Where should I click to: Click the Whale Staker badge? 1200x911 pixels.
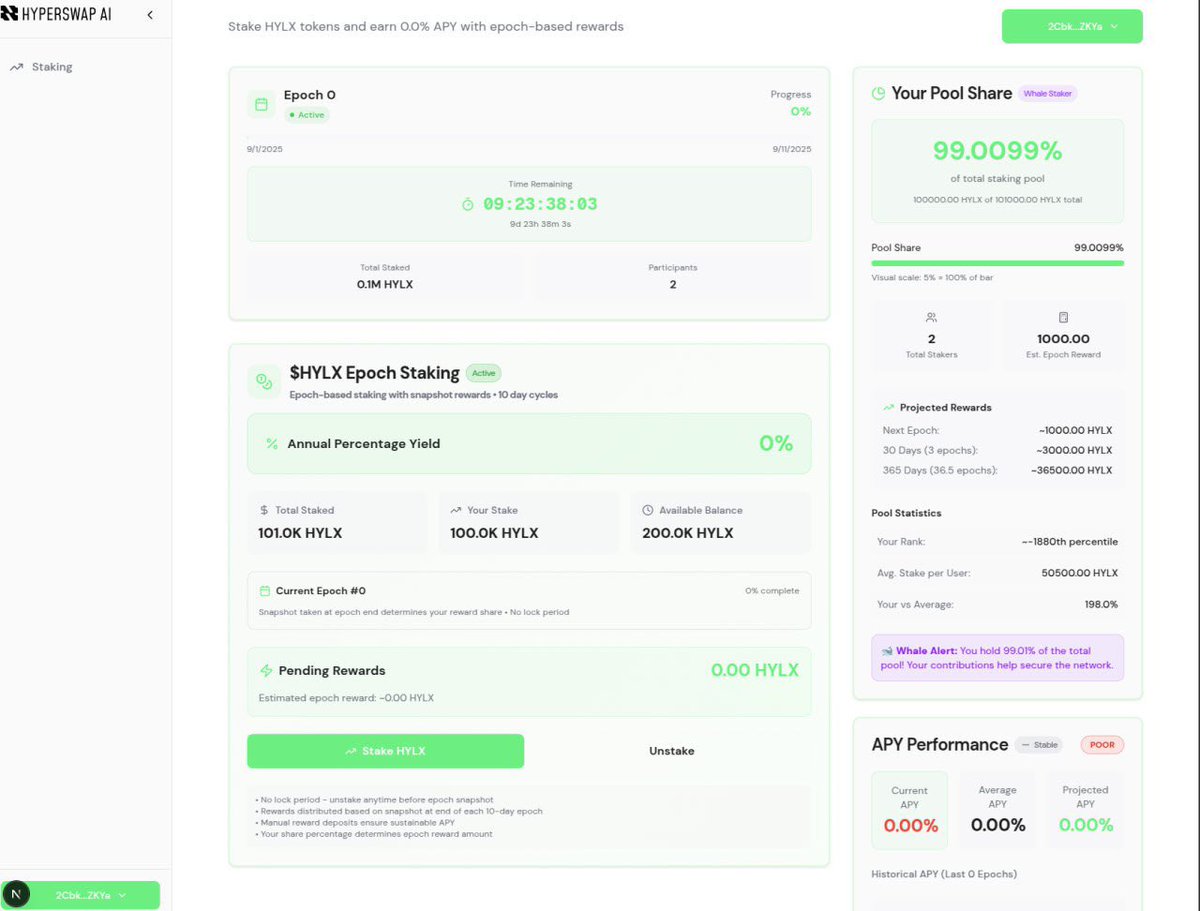pos(1048,94)
